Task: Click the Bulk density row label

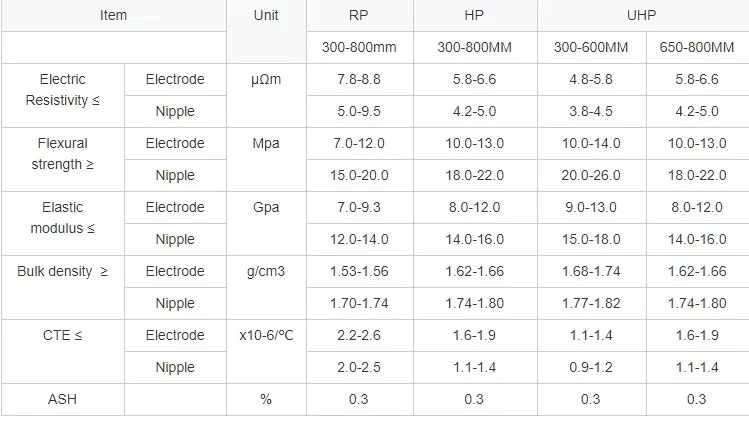Action: [63, 271]
